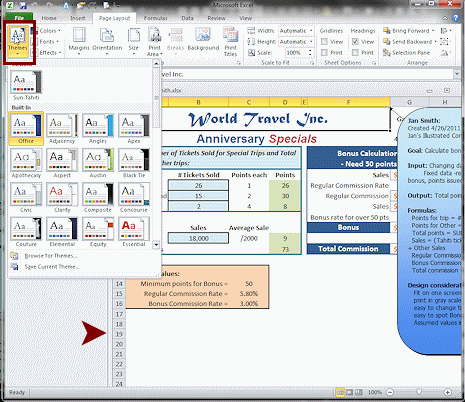465x402 pixels.
Task: Toggle Headings View checkbox
Action: coord(355,42)
